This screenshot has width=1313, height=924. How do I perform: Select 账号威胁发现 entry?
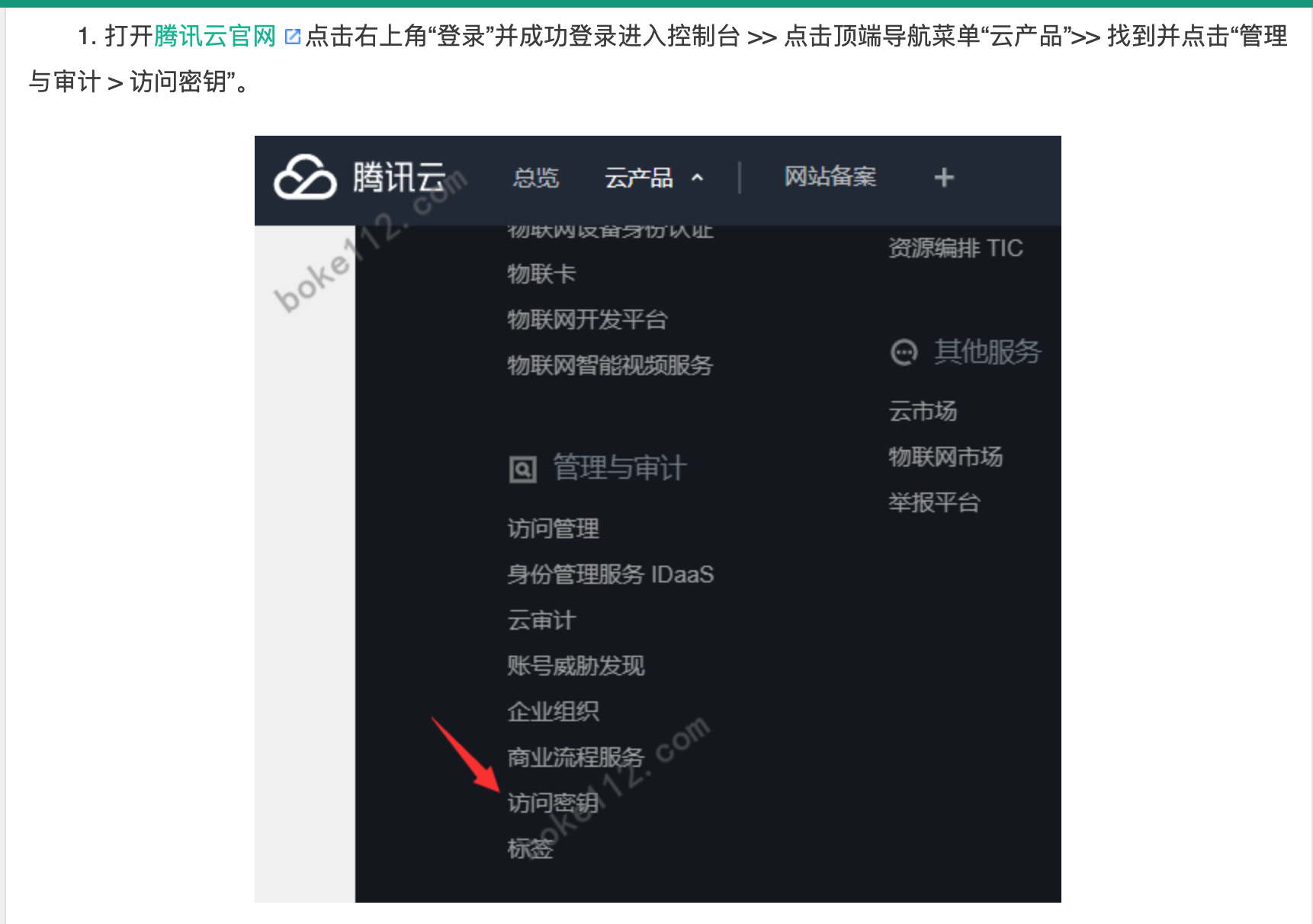pos(576,666)
